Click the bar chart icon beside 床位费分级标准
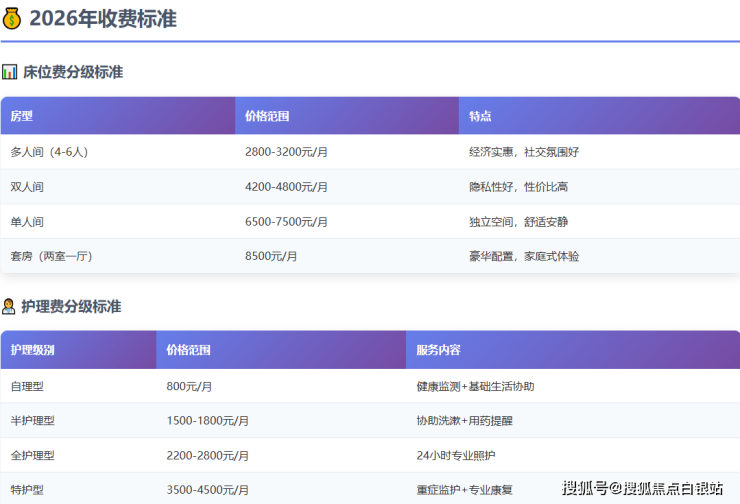740x504 pixels. [x=10, y=72]
